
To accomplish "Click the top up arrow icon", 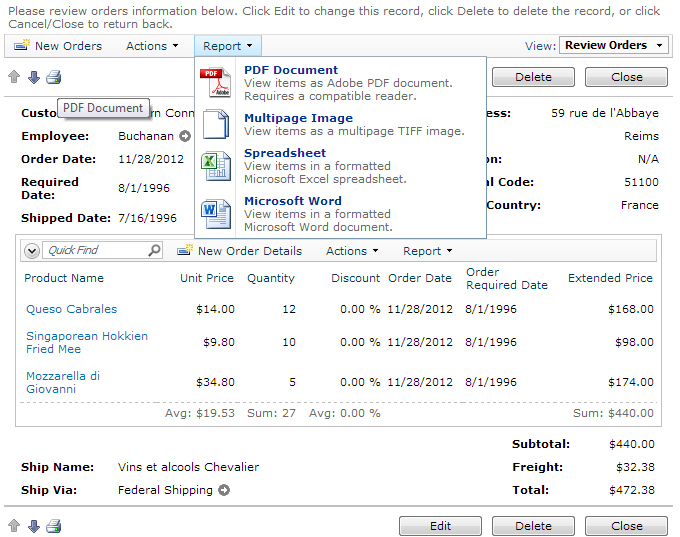I will coord(14,77).
